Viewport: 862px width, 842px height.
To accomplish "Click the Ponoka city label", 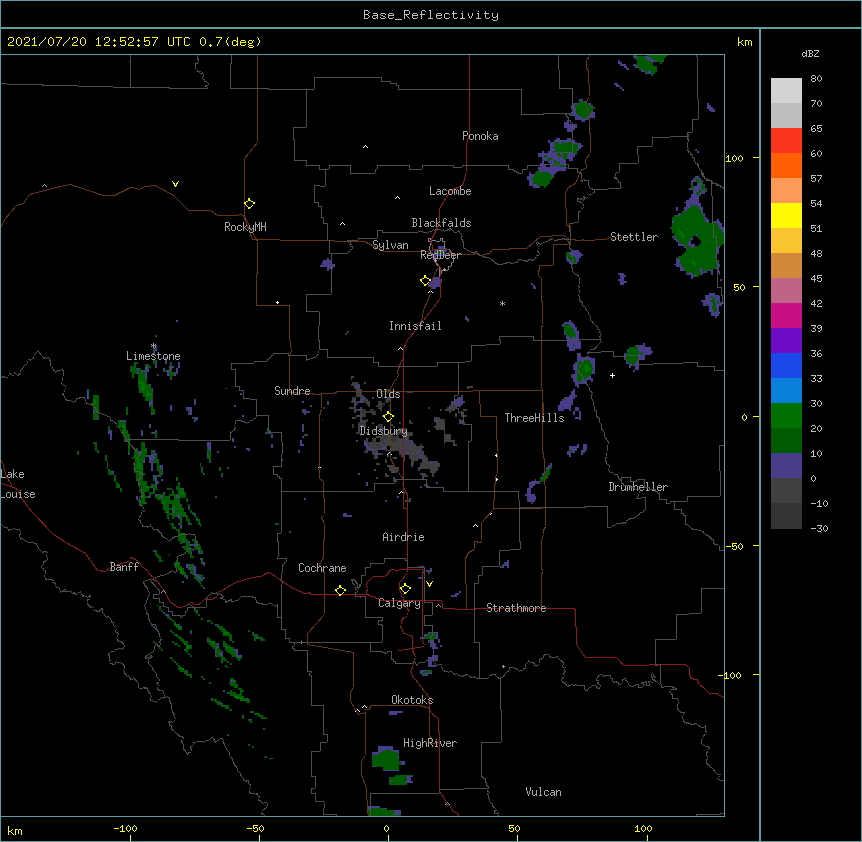I will (480, 136).
